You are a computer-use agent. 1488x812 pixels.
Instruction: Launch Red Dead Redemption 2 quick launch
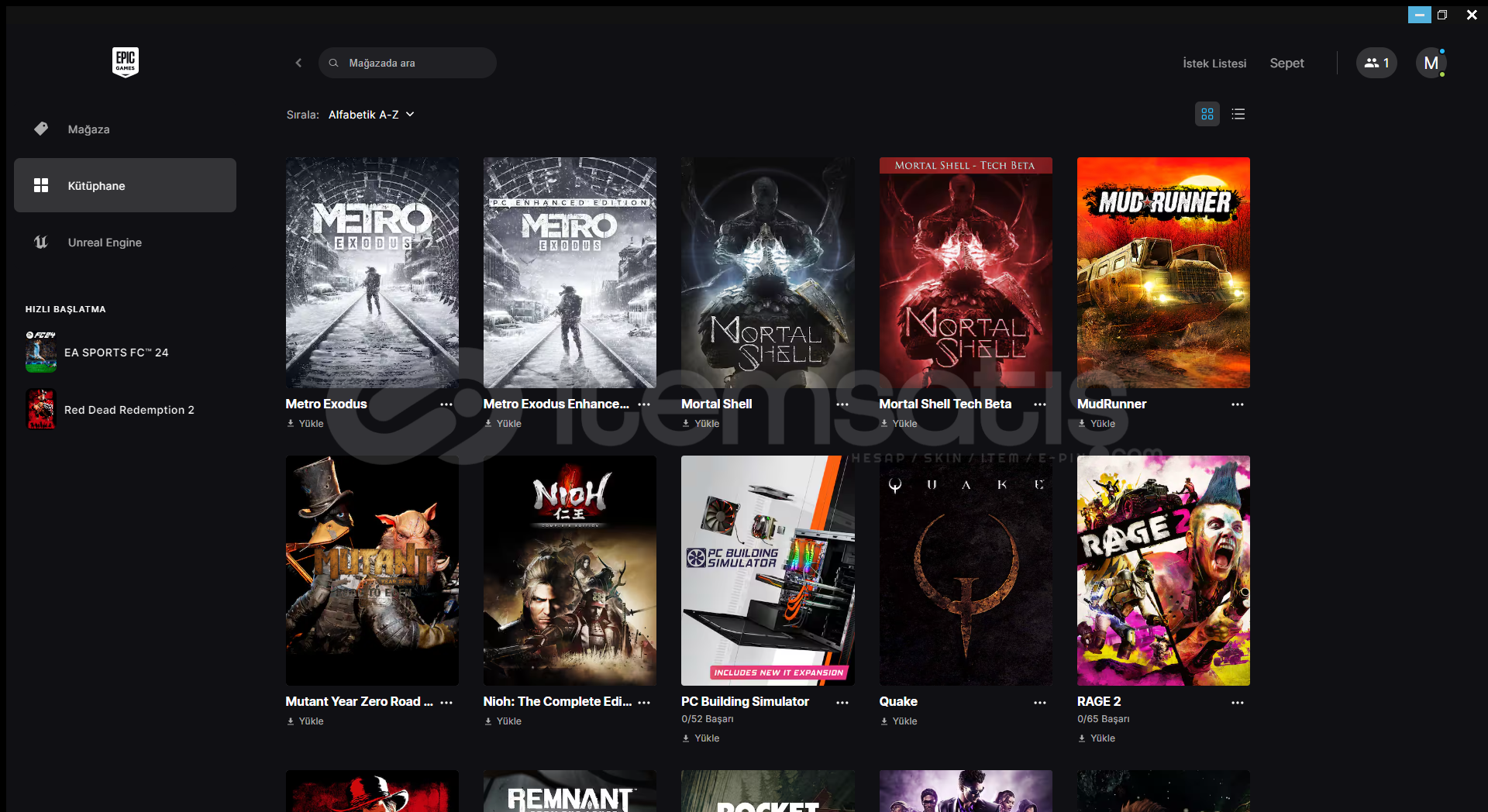[x=129, y=410]
